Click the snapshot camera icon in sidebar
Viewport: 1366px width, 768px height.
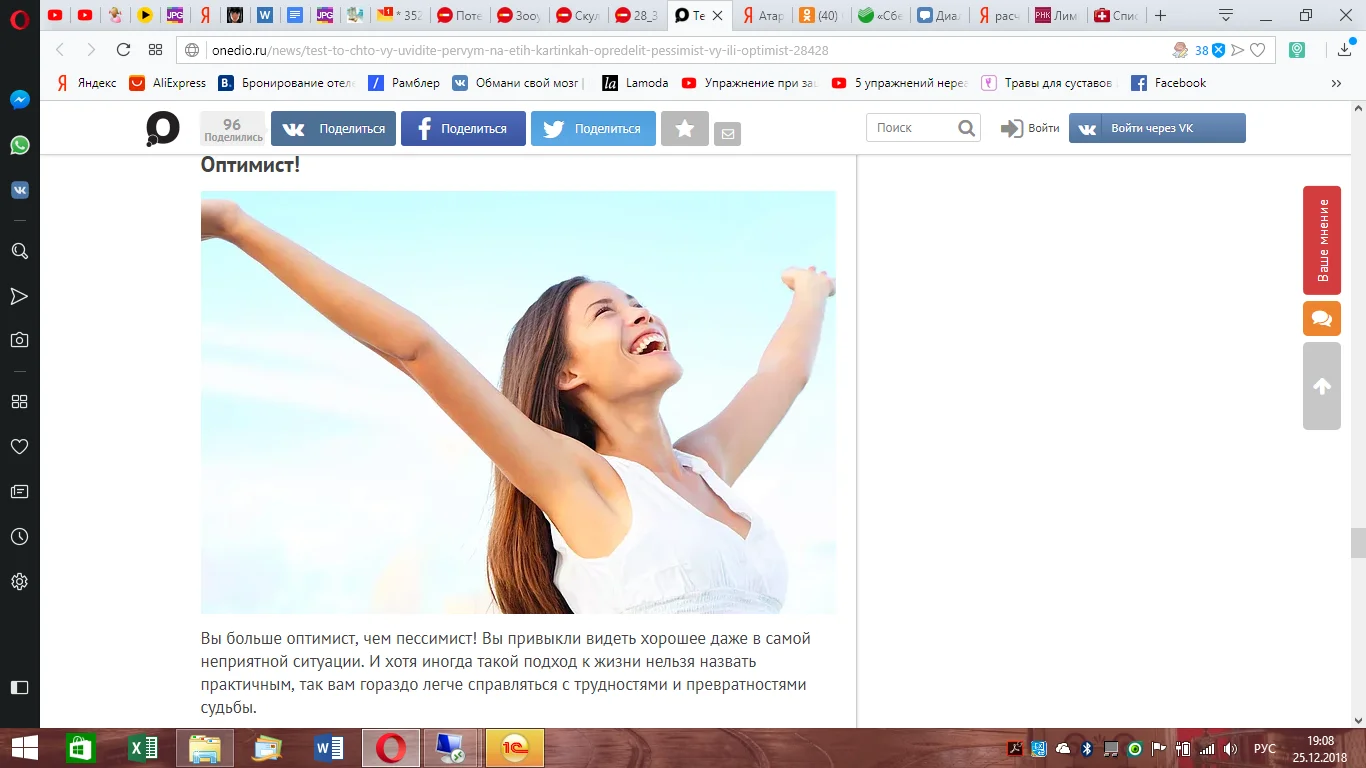point(19,340)
